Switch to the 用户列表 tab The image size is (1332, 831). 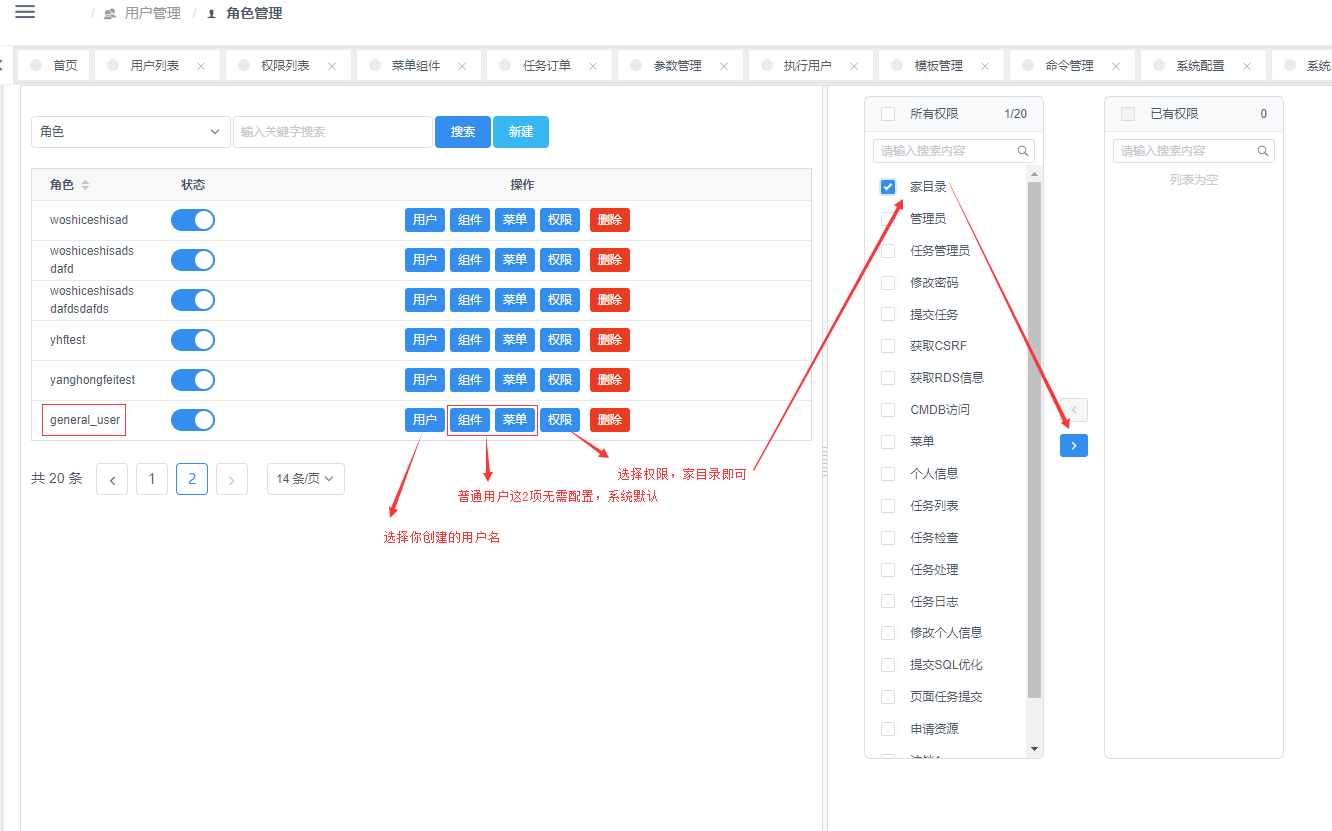155,65
